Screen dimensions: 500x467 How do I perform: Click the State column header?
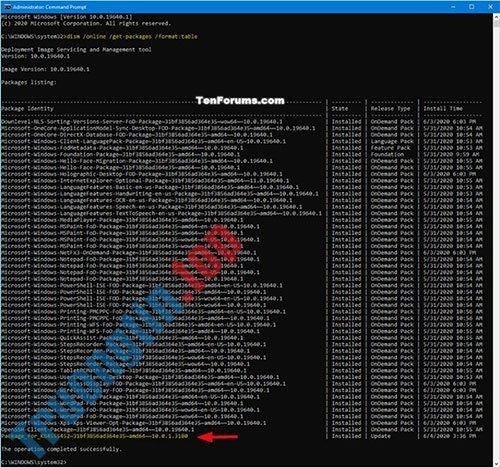[x=340, y=108]
